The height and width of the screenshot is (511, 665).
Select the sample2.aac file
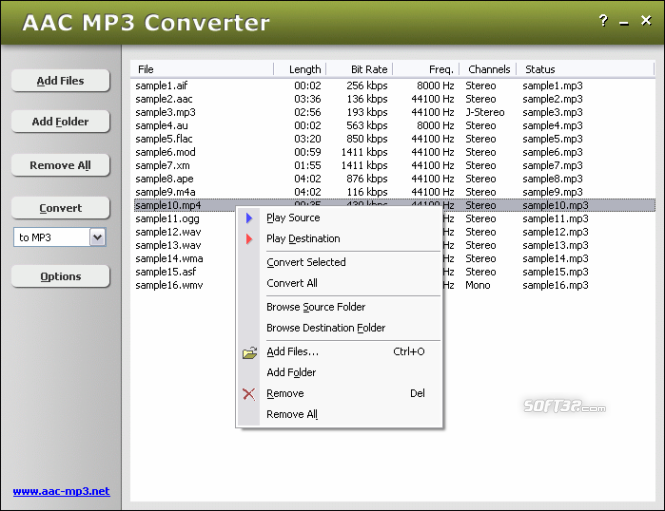tap(164, 99)
